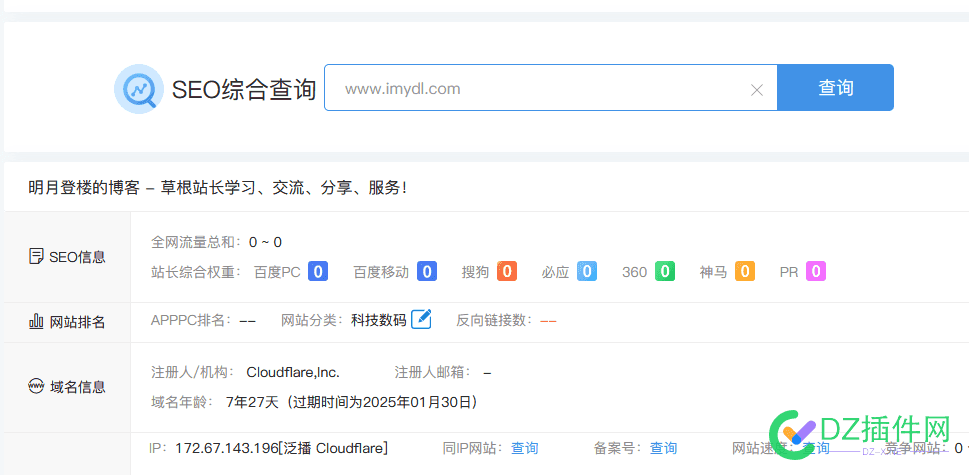969x475 pixels.
Task: Click the SEO综合查询 magnifier logo
Action: point(139,89)
